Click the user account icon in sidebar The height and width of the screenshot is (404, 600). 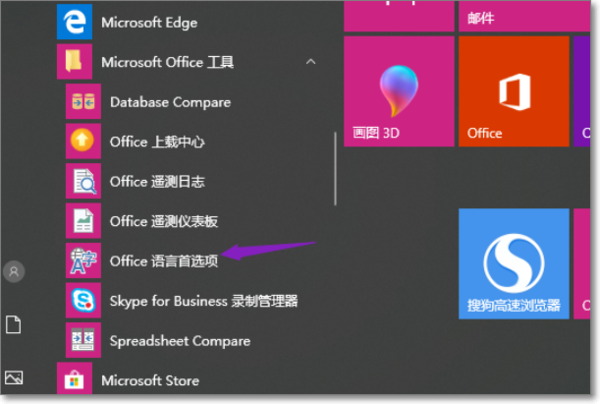click(14, 271)
